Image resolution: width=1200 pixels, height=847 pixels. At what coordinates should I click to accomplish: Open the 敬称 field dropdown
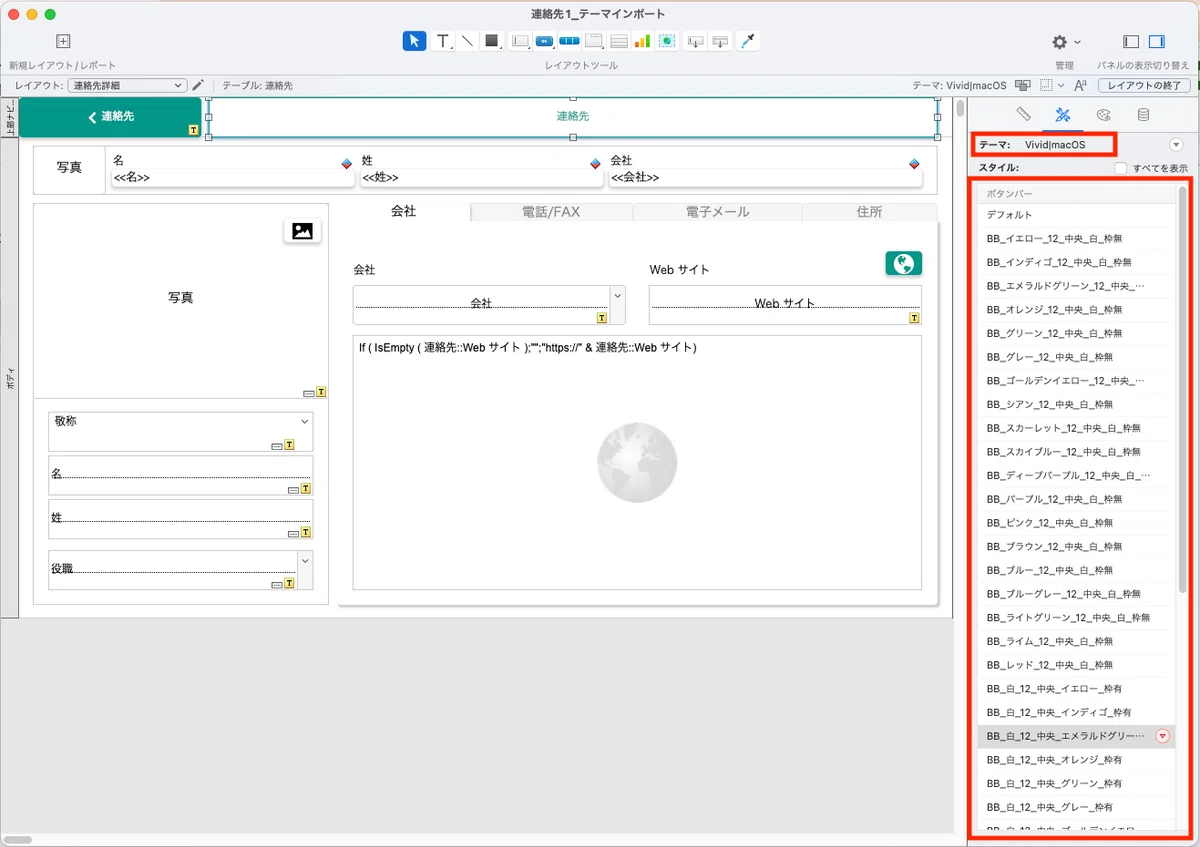pyautogui.click(x=305, y=422)
